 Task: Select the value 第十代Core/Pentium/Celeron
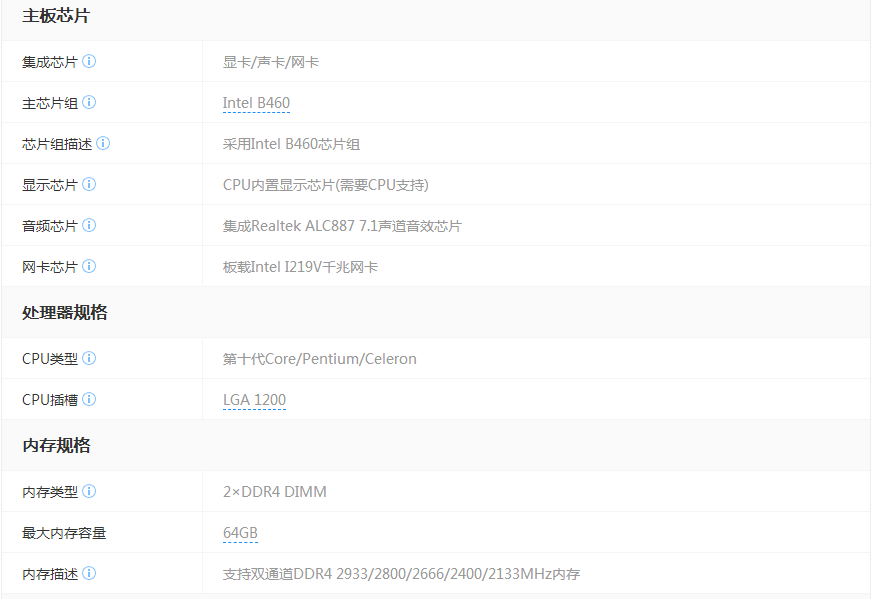(320, 359)
